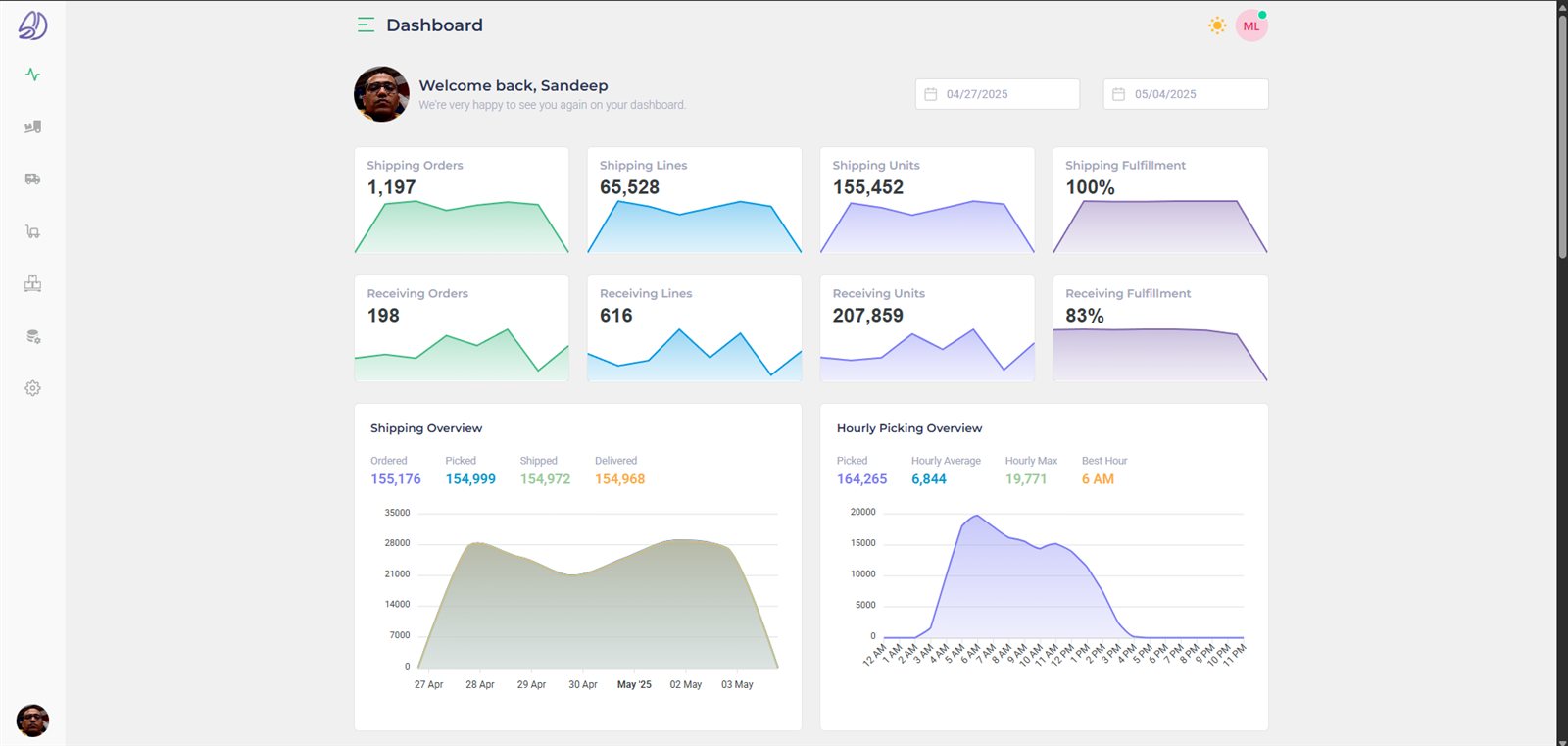Click the calendar icon in end date field
Image resolution: width=1568 pixels, height=746 pixels.
point(1118,94)
